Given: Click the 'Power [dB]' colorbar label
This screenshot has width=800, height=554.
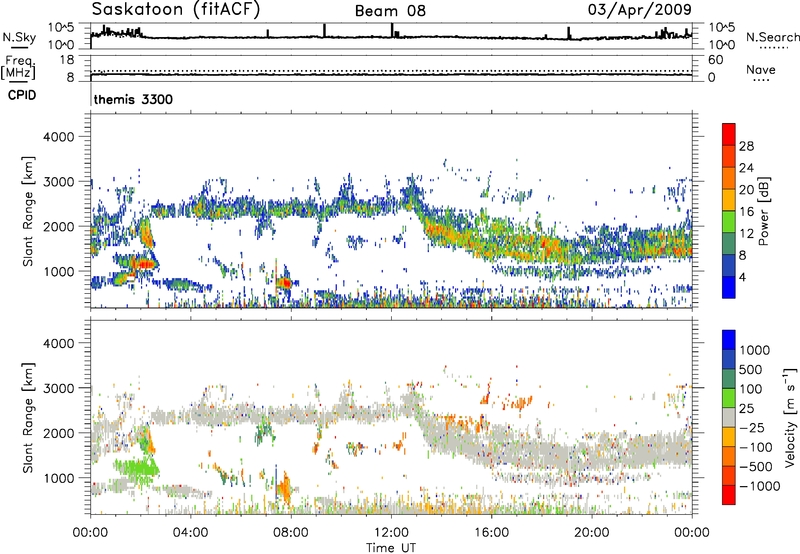Looking at the screenshot, I should click(763, 211).
